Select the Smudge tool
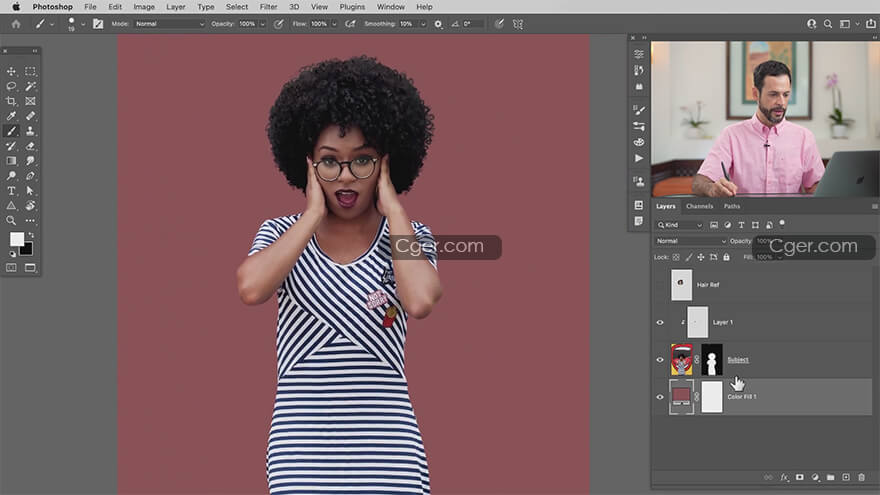 coord(30,161)
